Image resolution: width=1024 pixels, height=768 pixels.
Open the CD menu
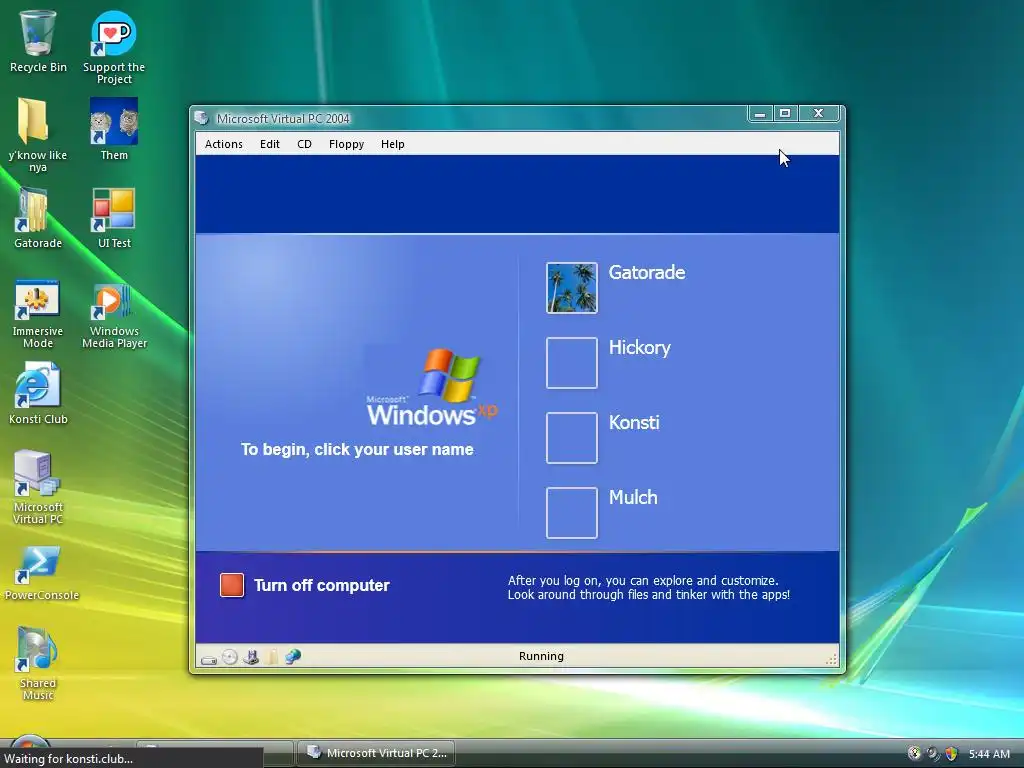pyautogui.click(x=304, y=144)
